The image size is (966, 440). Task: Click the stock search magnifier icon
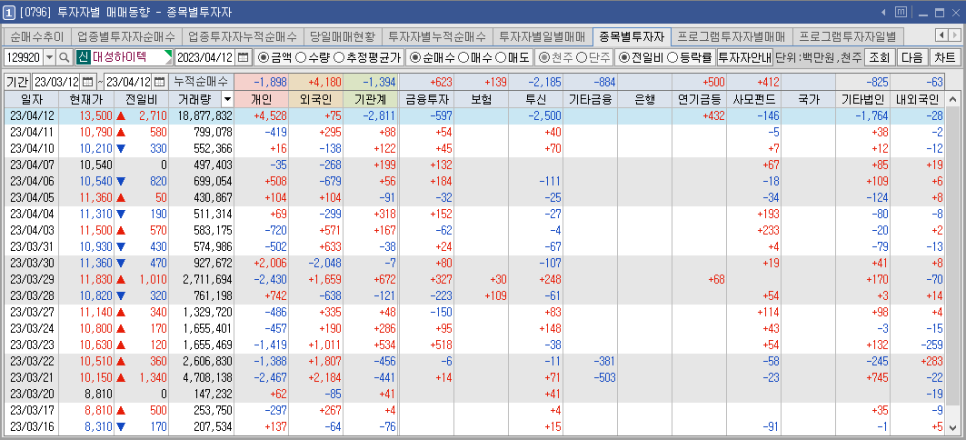point(64,58)
